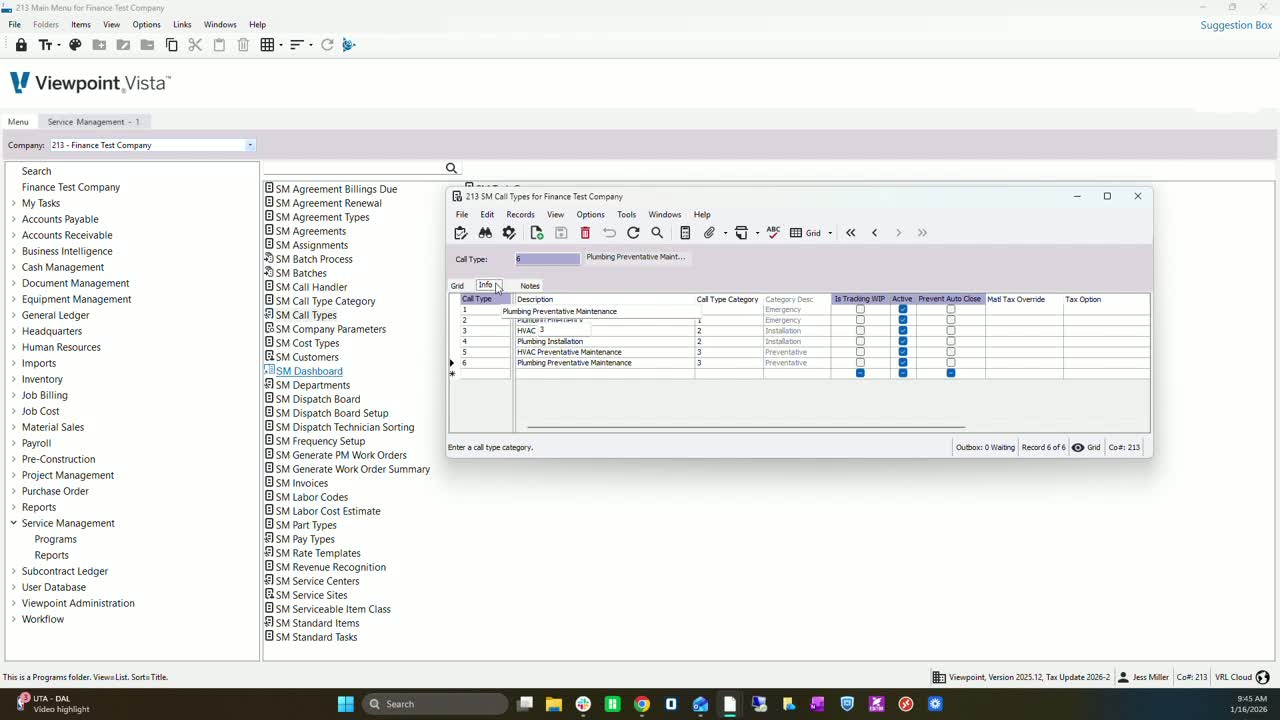Click the paperclip attachment icon
The image size is (1280, 720).
pyautogui.click(x=710, y=233)
